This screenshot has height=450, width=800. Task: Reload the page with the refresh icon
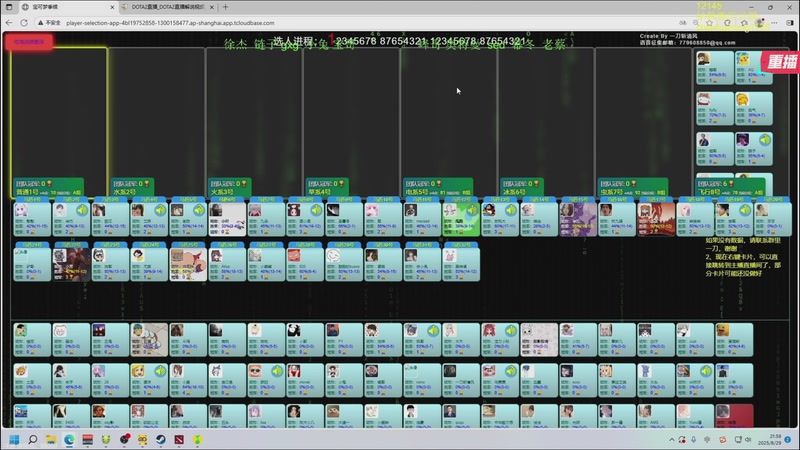point(23,23)
